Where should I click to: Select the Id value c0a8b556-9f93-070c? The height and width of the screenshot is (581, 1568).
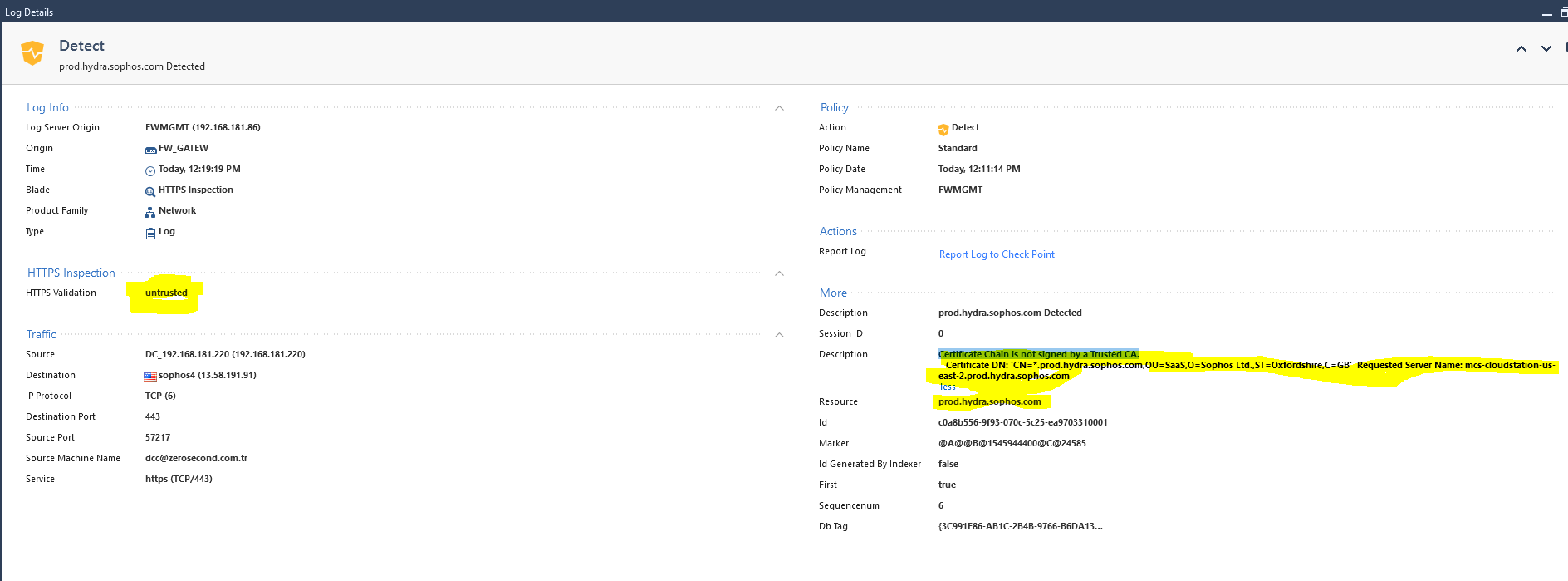1023,422
